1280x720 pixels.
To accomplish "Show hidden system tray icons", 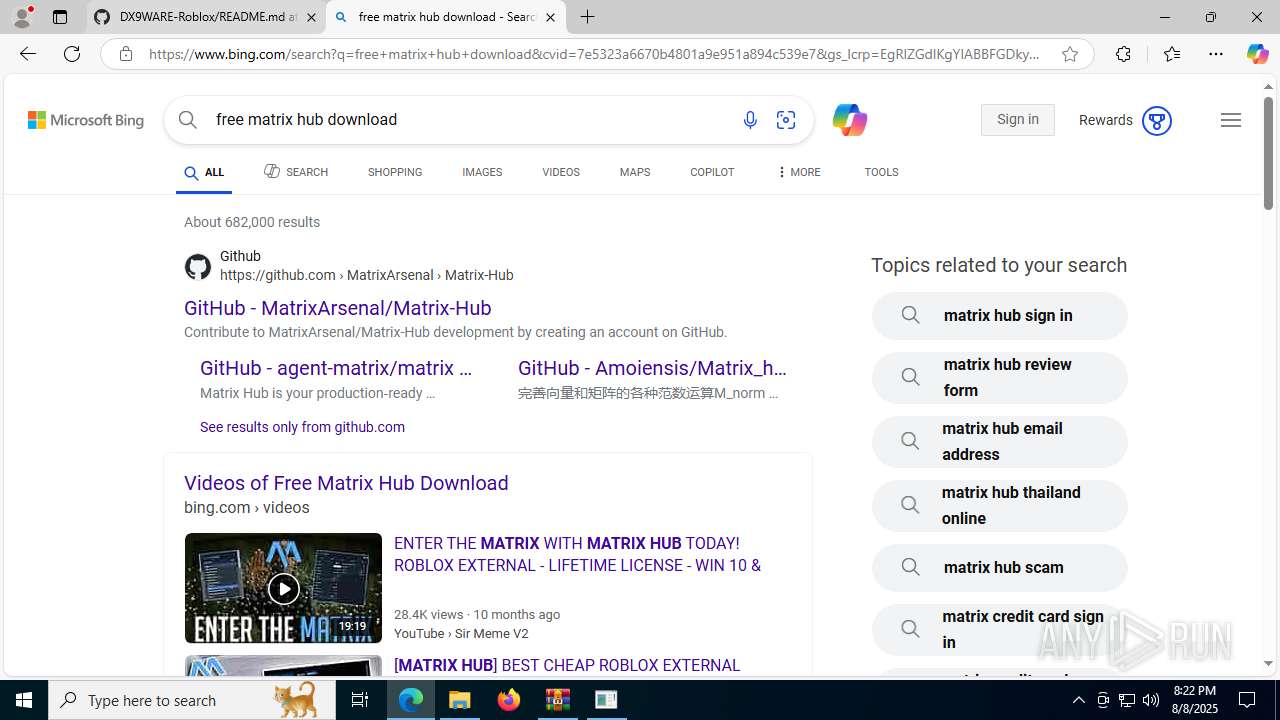I will [x=1078, y=700].
